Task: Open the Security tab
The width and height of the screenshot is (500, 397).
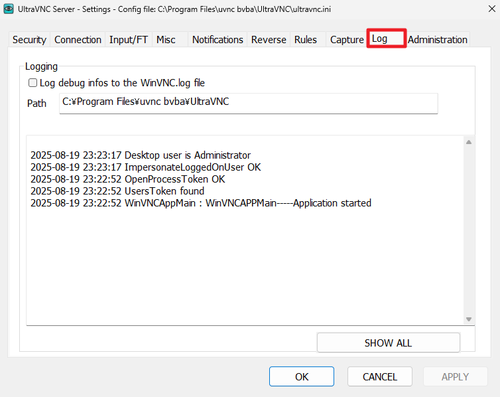Action: (x=29, y=40)
